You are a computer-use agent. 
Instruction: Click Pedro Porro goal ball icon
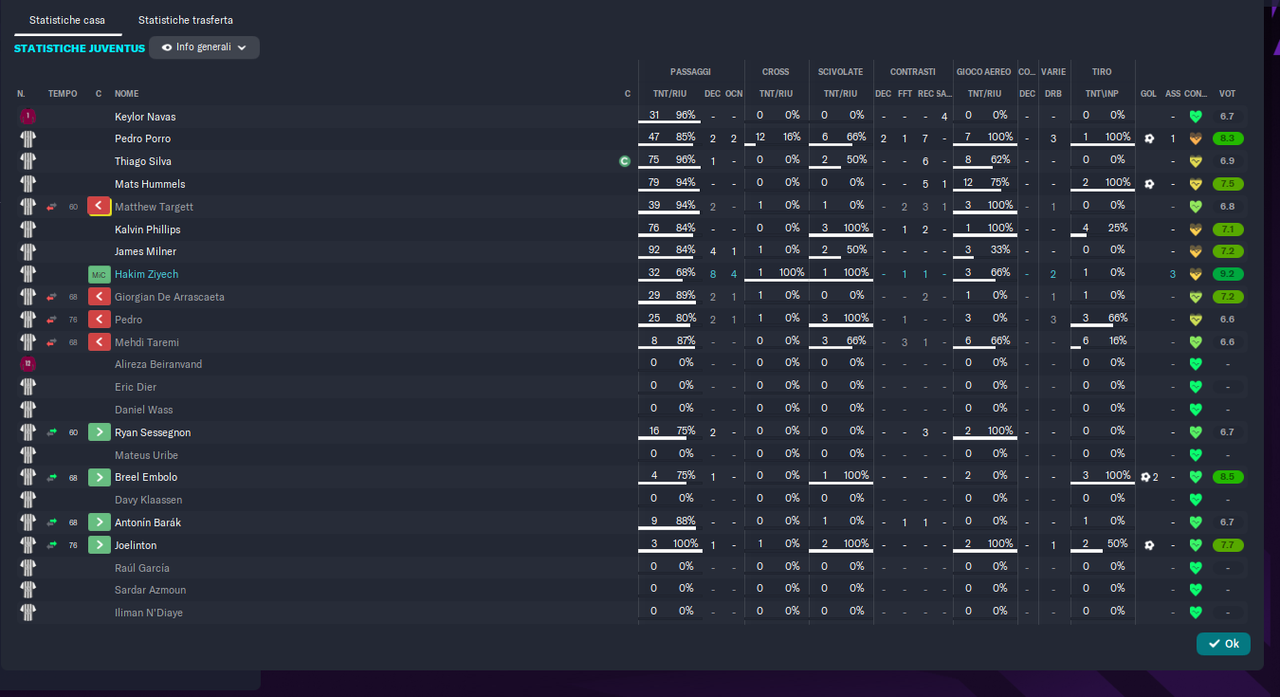point(1149,139)
